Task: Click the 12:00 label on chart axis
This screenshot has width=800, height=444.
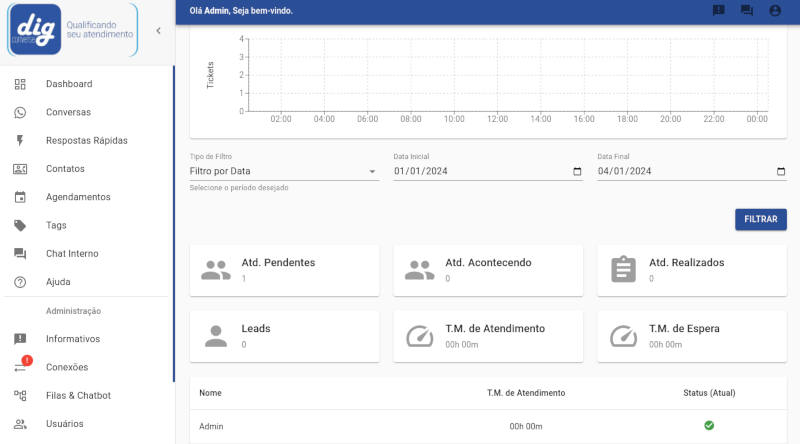Action: 497,119
